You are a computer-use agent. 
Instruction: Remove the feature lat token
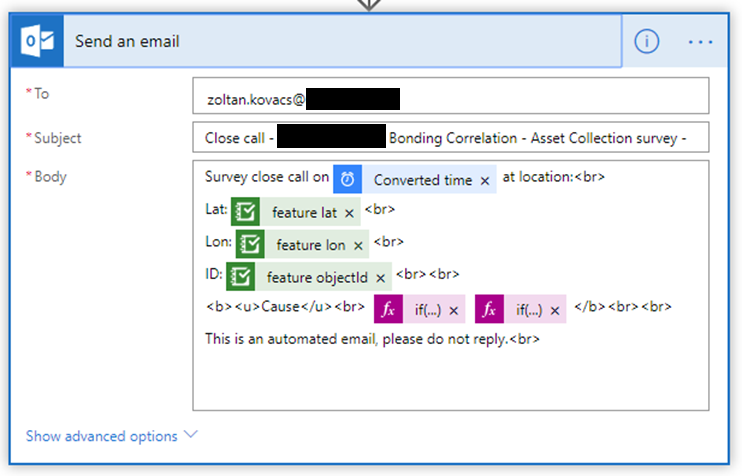[x=349, y=213]
